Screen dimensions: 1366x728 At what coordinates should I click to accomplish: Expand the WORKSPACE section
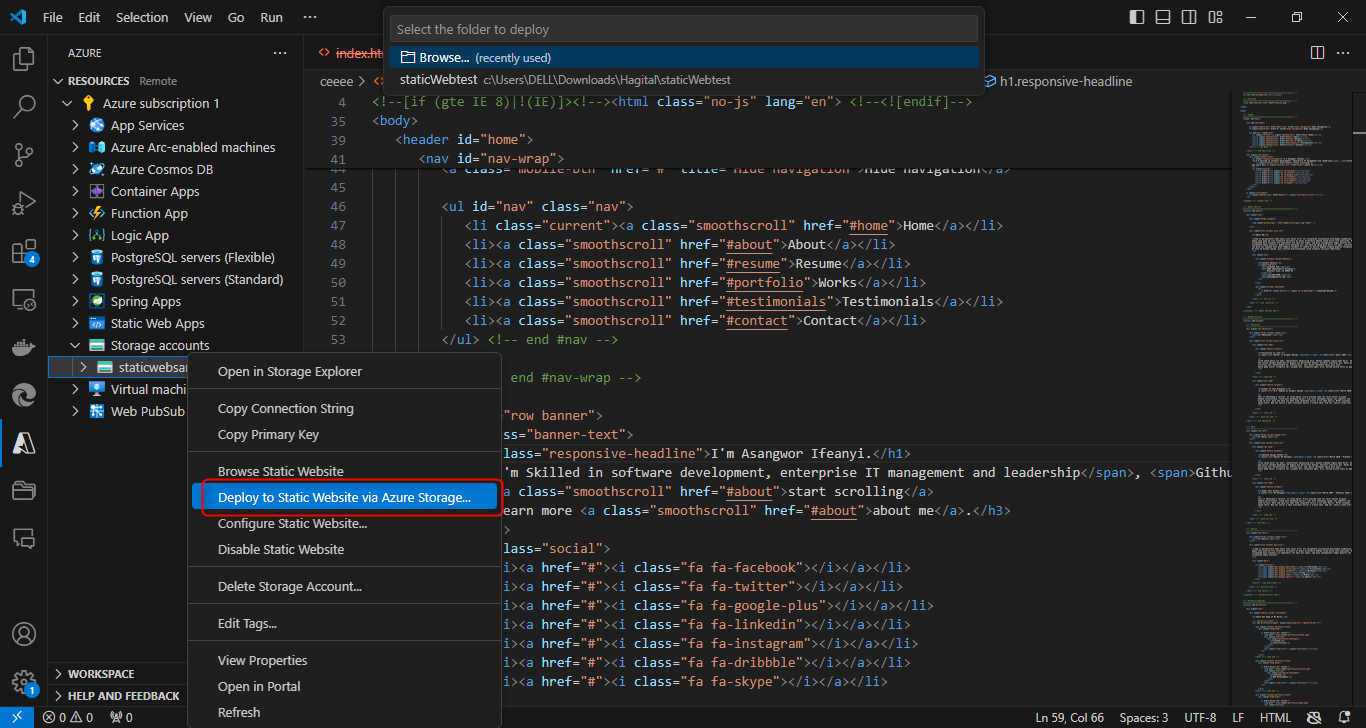coord(101,674)
